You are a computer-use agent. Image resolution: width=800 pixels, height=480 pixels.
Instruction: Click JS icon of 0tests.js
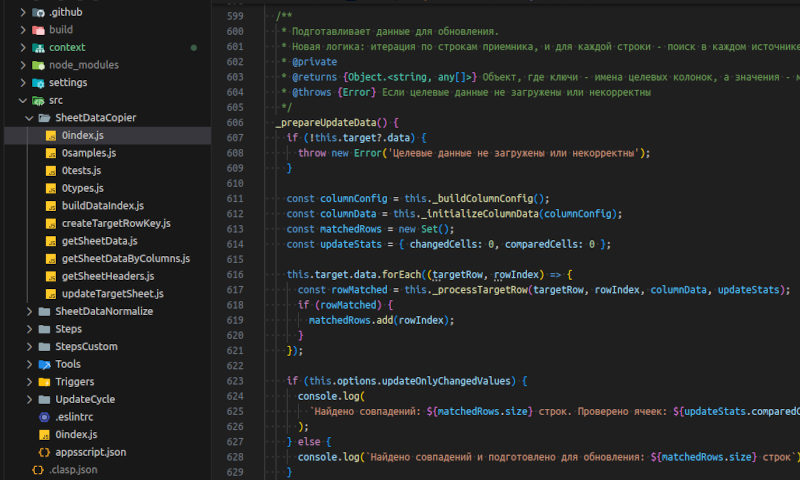[x=51, y=170]
